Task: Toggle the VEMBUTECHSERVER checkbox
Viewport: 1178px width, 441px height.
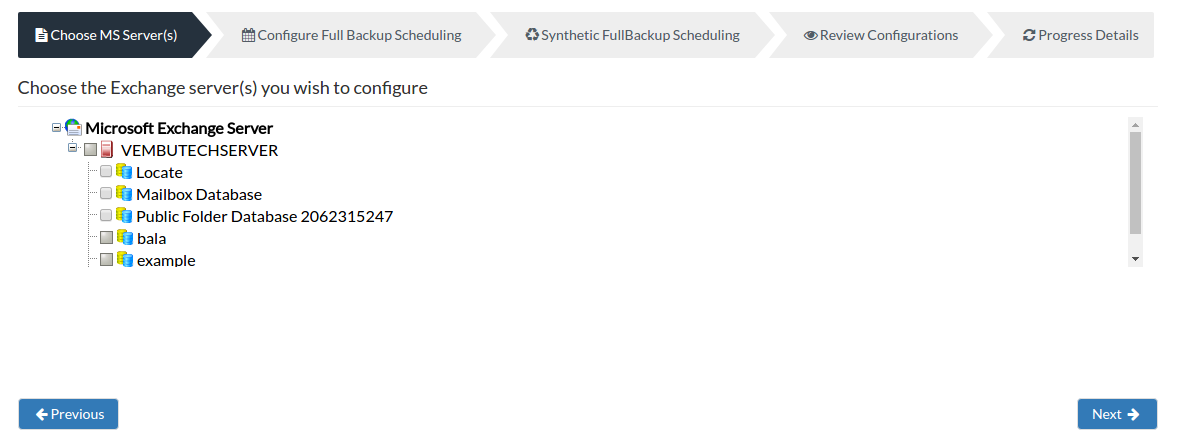Action: 90,150
